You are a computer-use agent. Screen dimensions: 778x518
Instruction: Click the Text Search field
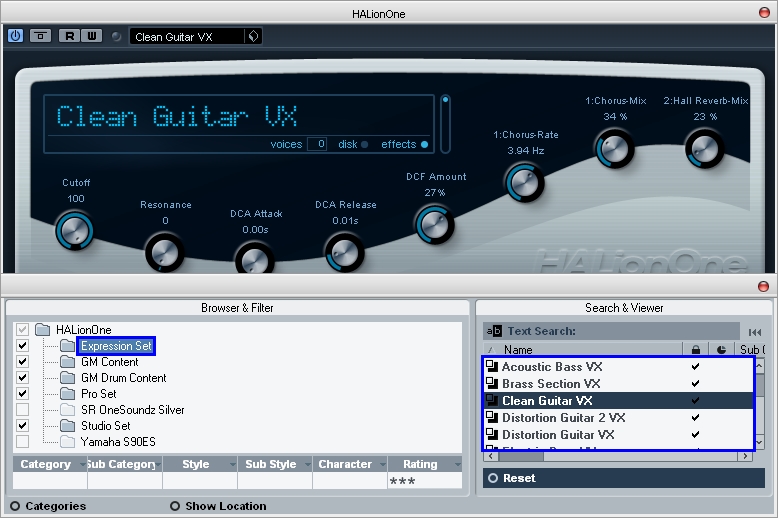pos(611,331)
